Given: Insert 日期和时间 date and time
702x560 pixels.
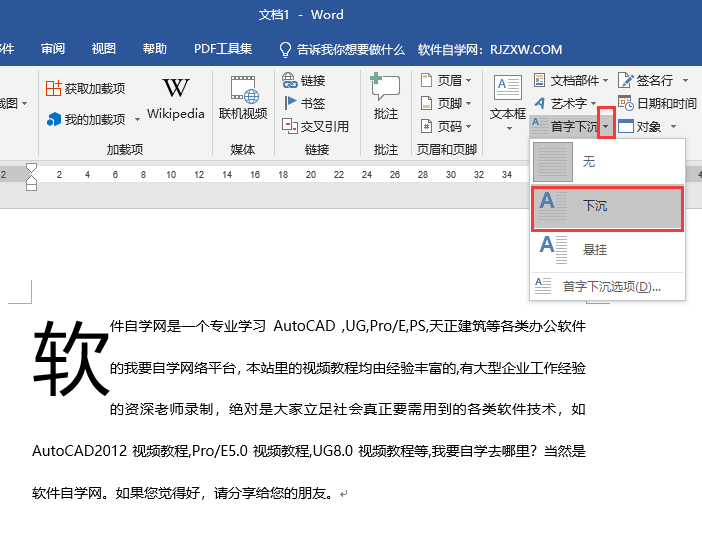Looking at the screenshot, I should (657, 103).
